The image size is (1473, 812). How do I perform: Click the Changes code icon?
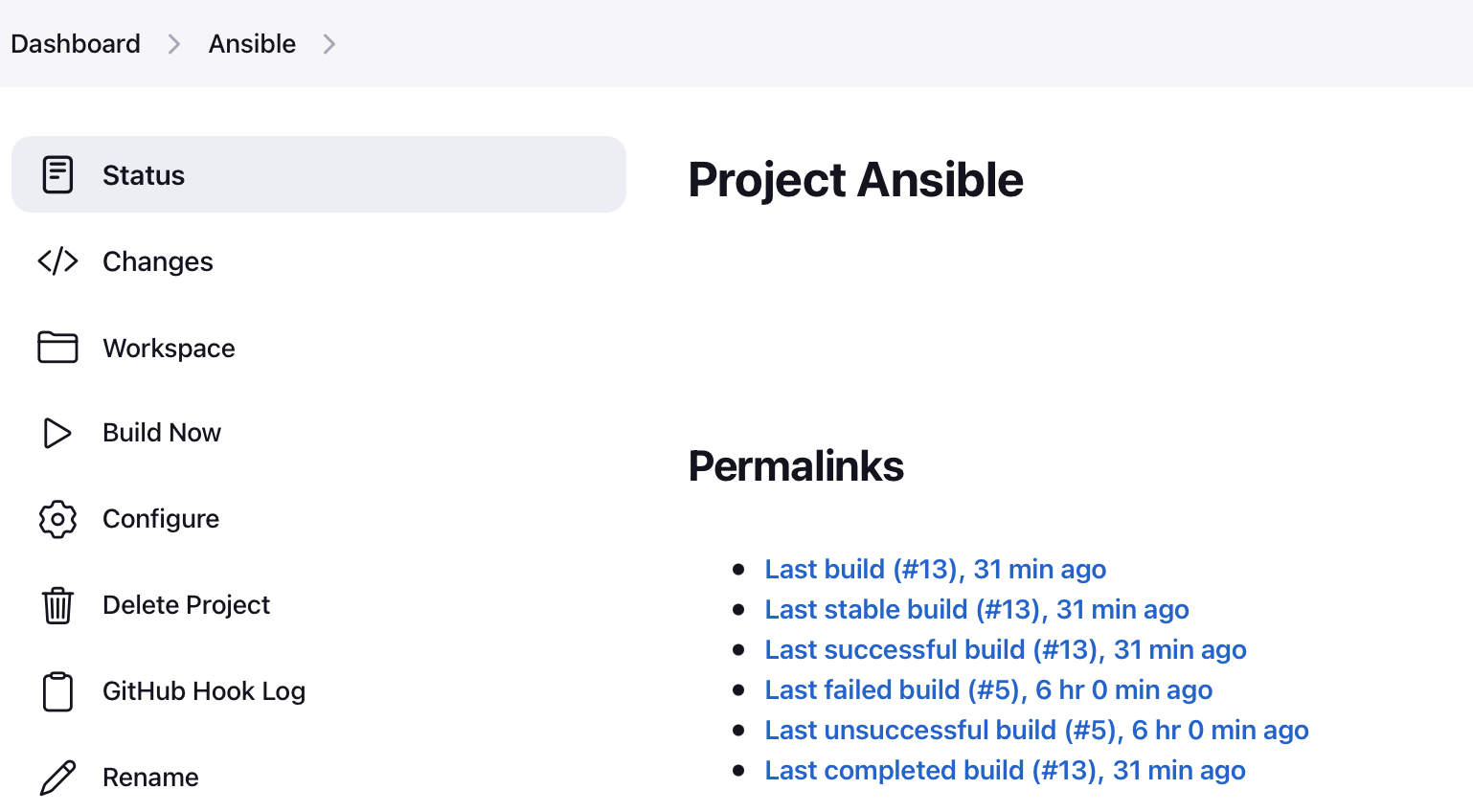[57, 260]
